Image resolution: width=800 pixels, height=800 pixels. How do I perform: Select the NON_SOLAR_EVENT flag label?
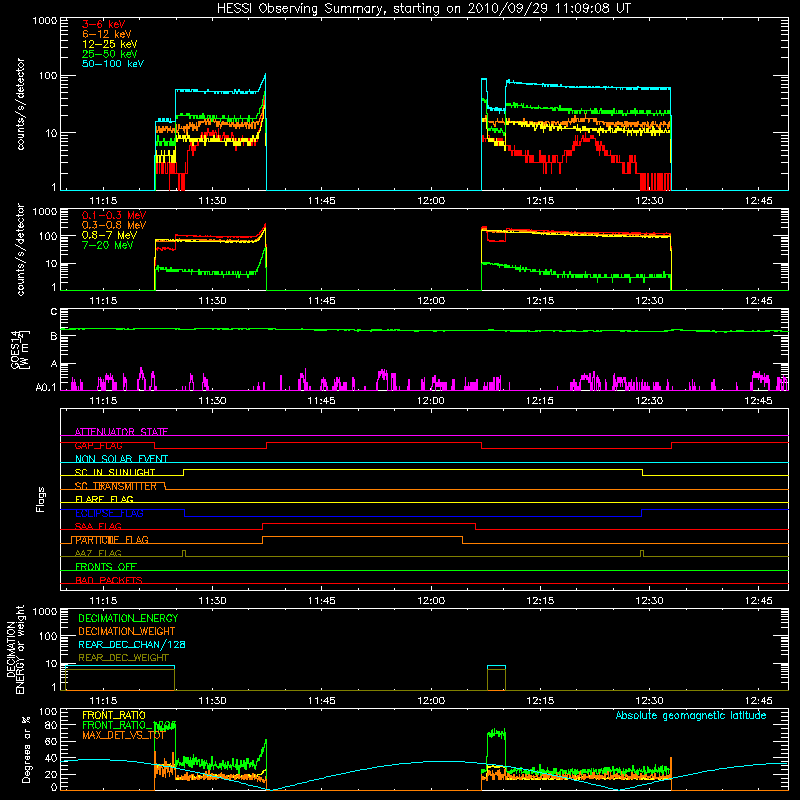coord(121,459)
